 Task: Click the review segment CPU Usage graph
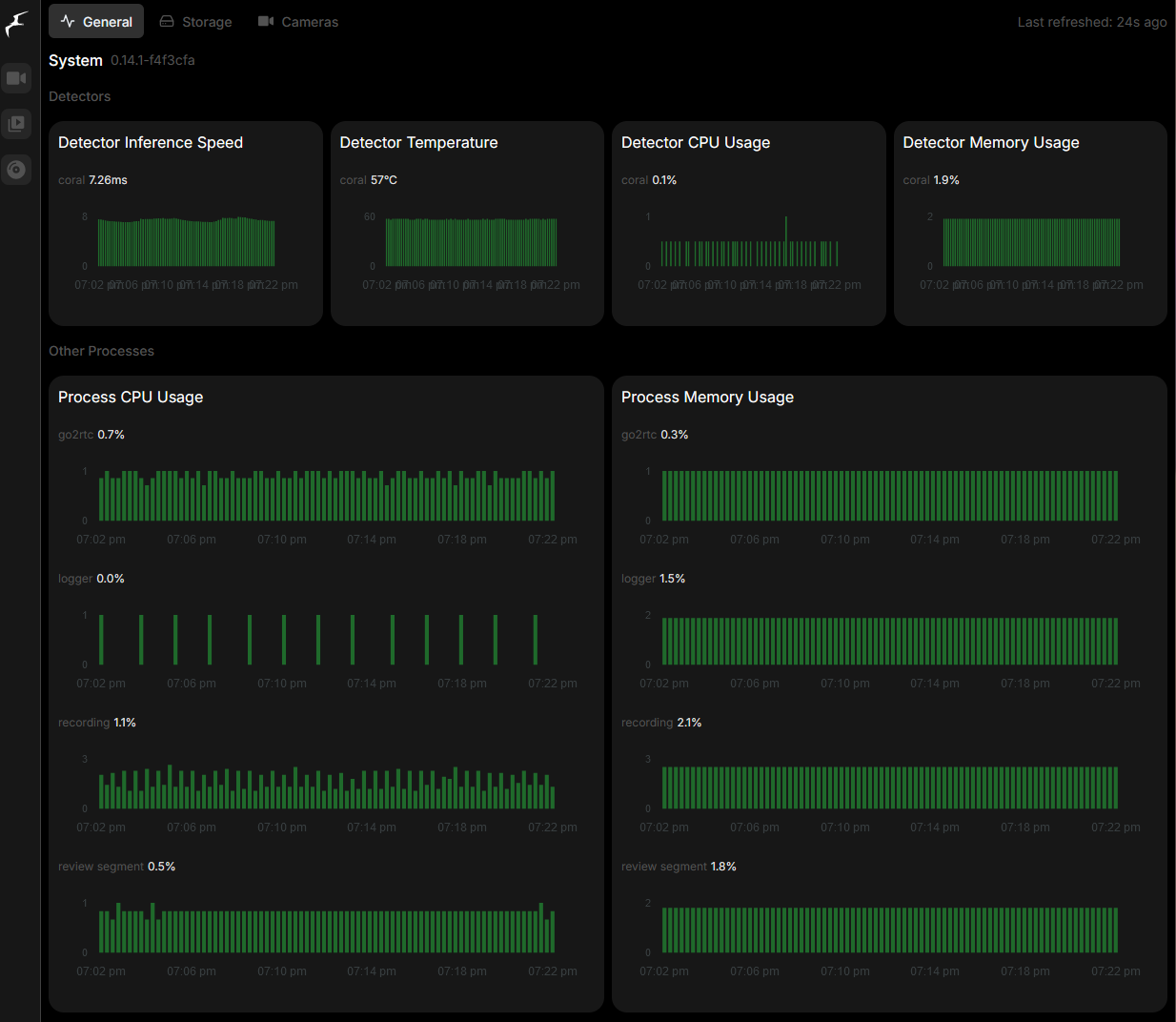(326, 930)
